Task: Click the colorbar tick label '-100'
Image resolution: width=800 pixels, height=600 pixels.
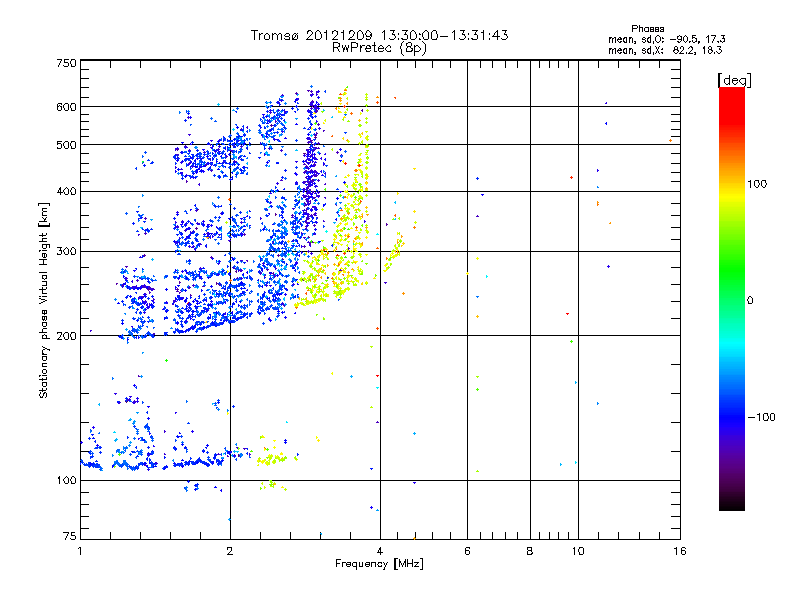Action: (x=761, y=417)
